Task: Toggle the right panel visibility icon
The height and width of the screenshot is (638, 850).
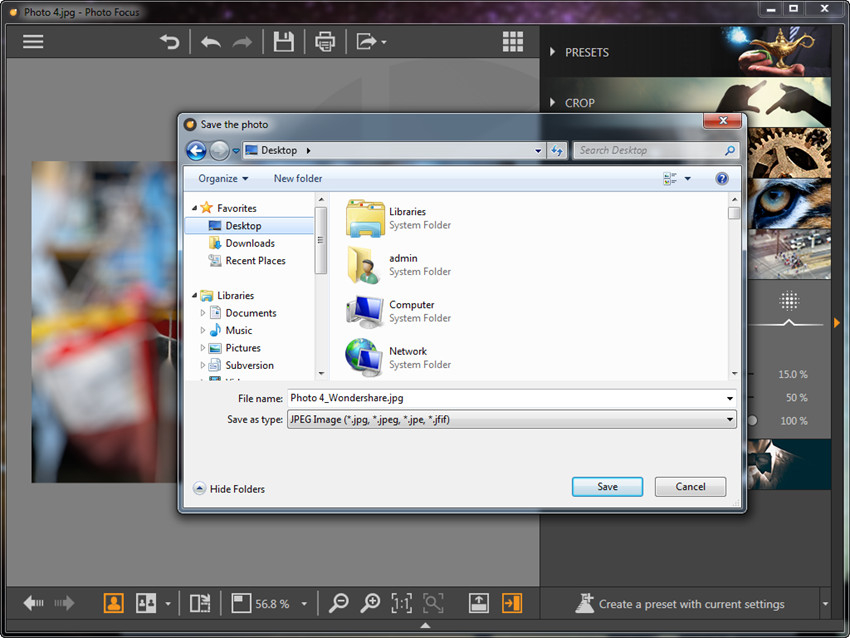Action: click(x=512, y=603)
